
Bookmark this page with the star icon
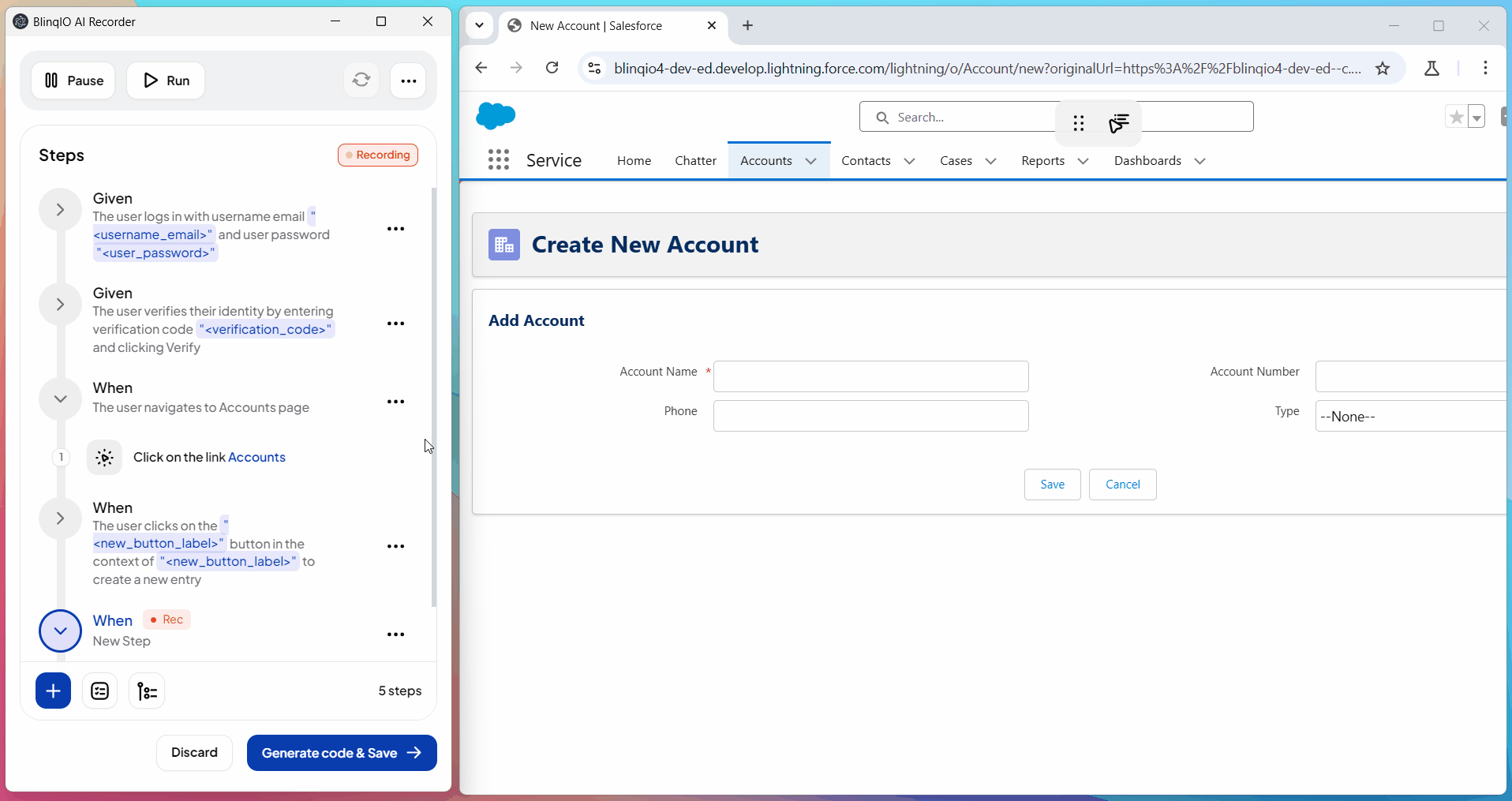(1383, 69)
